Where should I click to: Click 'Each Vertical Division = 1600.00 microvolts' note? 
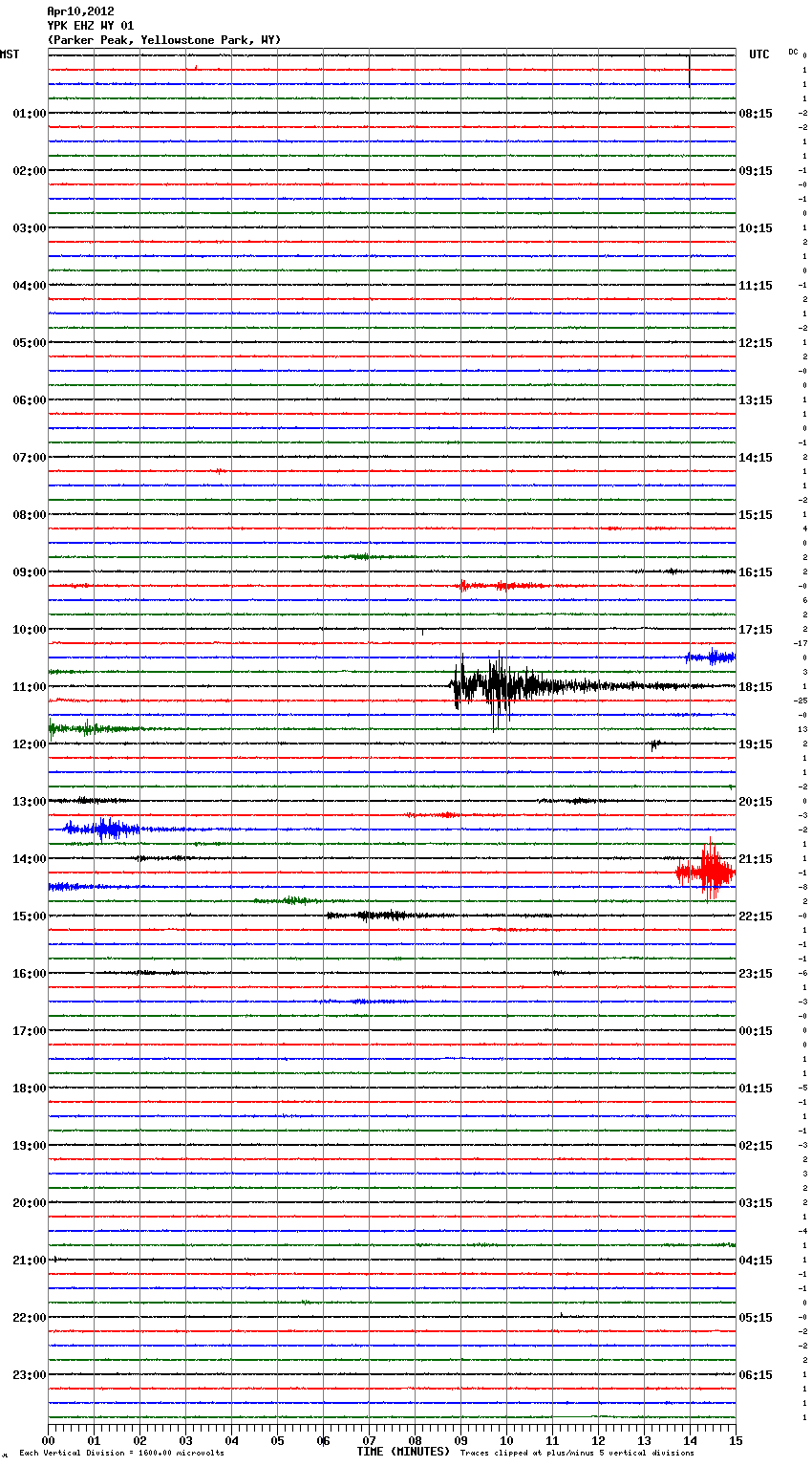tap(121, 1454)
